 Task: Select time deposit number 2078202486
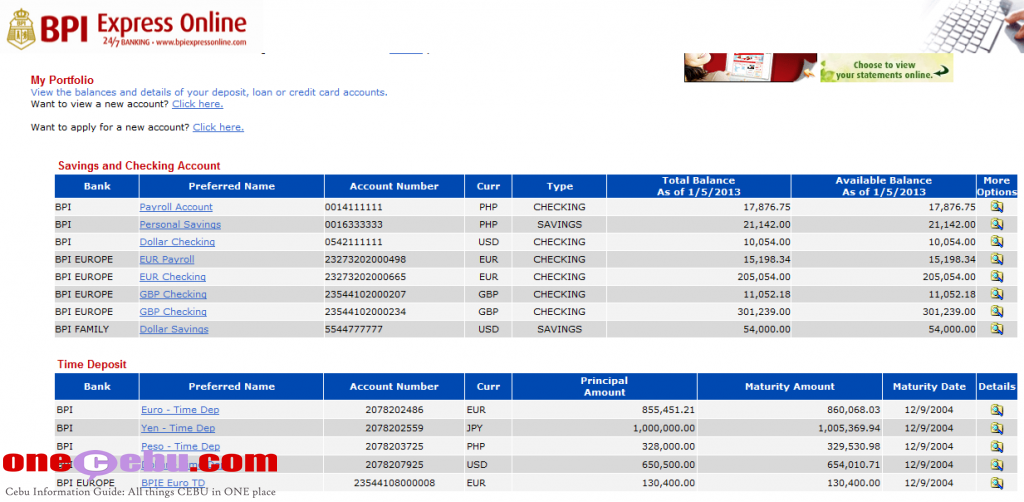394,410
